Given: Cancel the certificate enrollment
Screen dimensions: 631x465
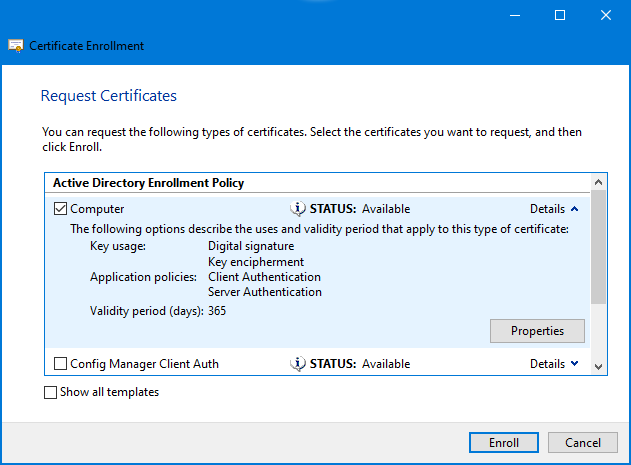Looking at the screenshot, I should click(583, 442).
